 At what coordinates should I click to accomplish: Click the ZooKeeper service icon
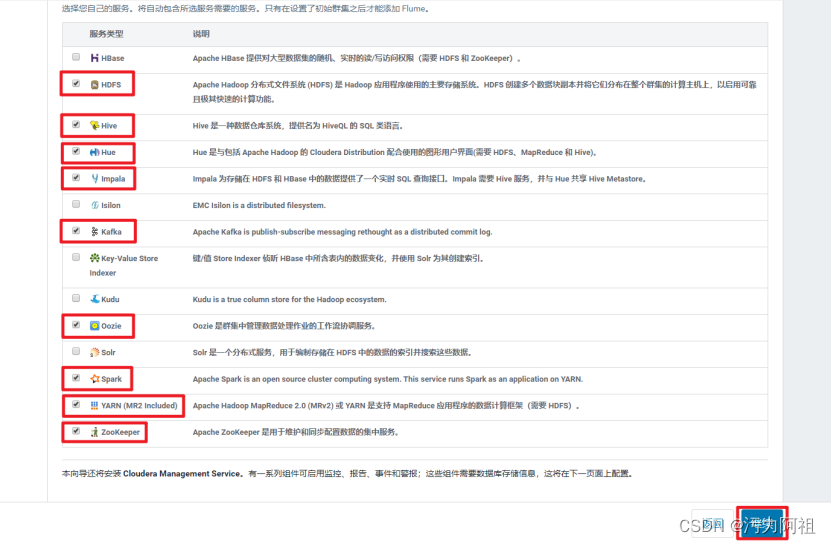point(94,432)
